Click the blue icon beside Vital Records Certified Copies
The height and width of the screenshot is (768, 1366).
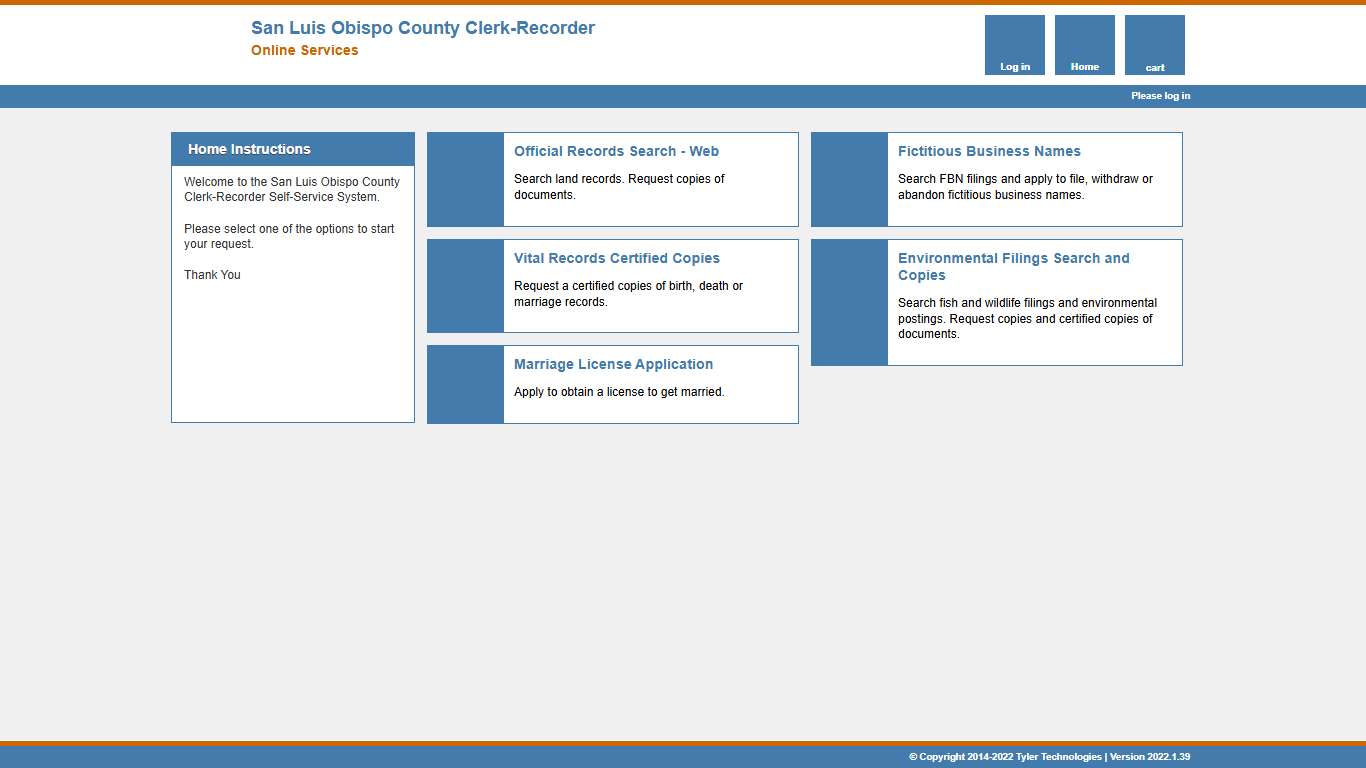[x=465, y=286]
